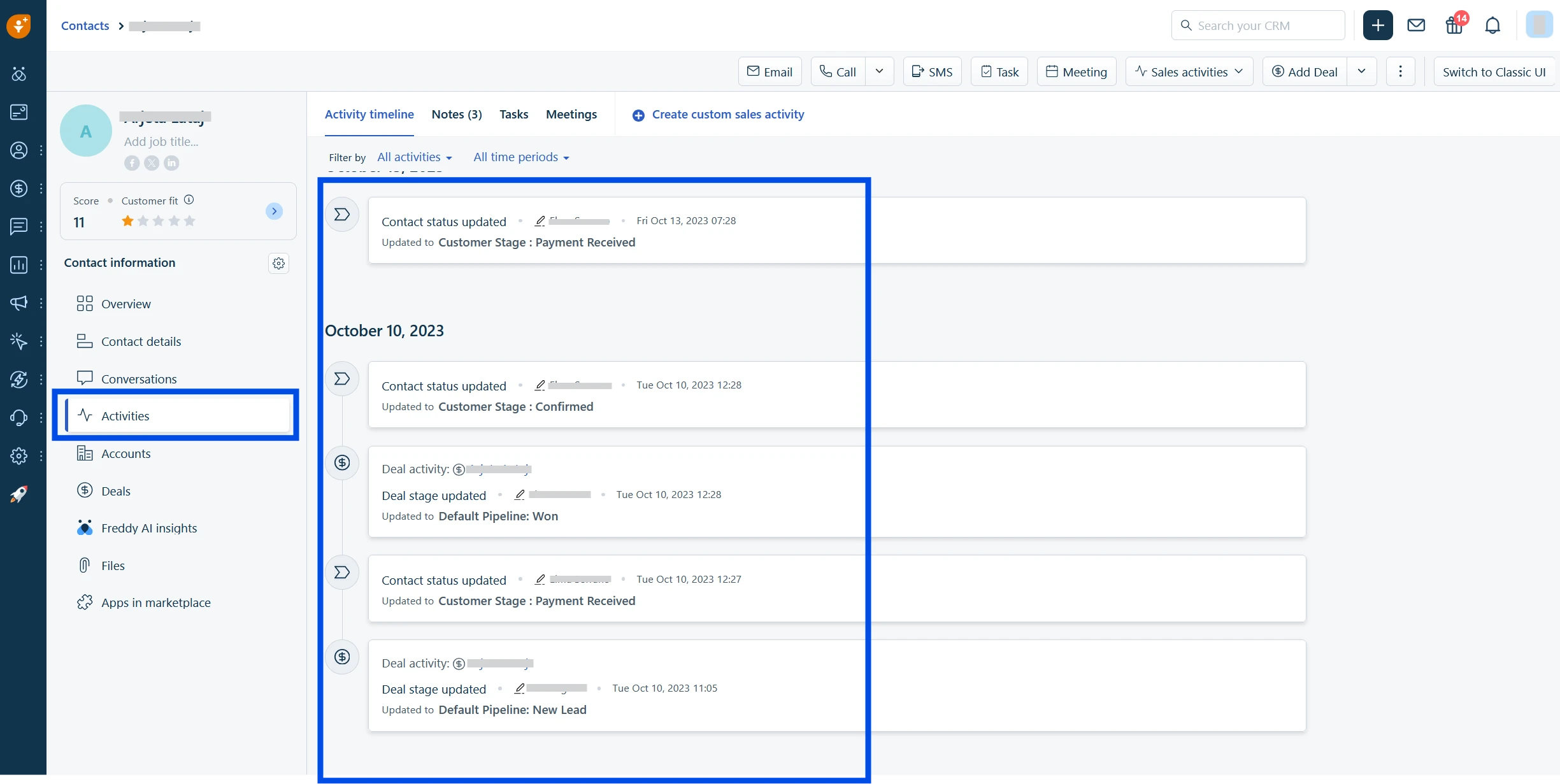Open the notifications bell icon
This screenshot has height=784, width=1560.
click(1492, 25)
